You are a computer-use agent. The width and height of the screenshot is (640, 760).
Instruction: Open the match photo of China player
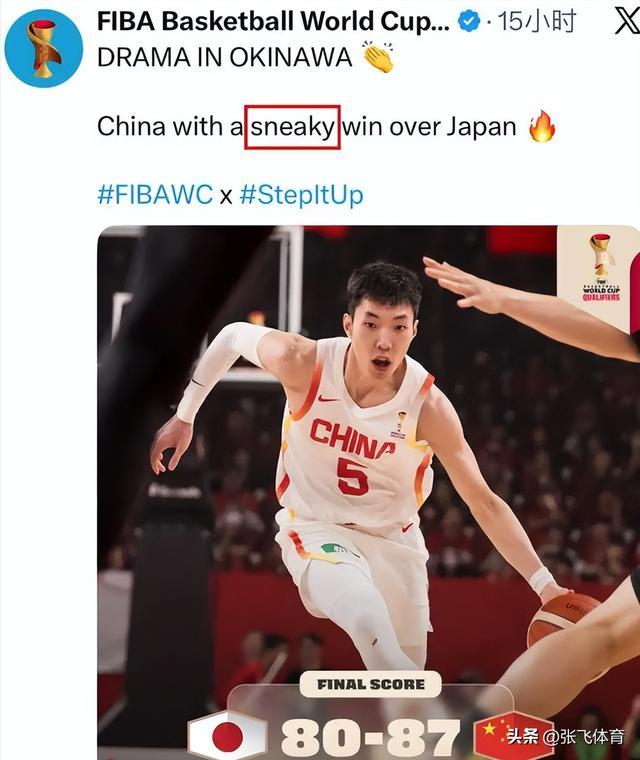click(368, 492)
